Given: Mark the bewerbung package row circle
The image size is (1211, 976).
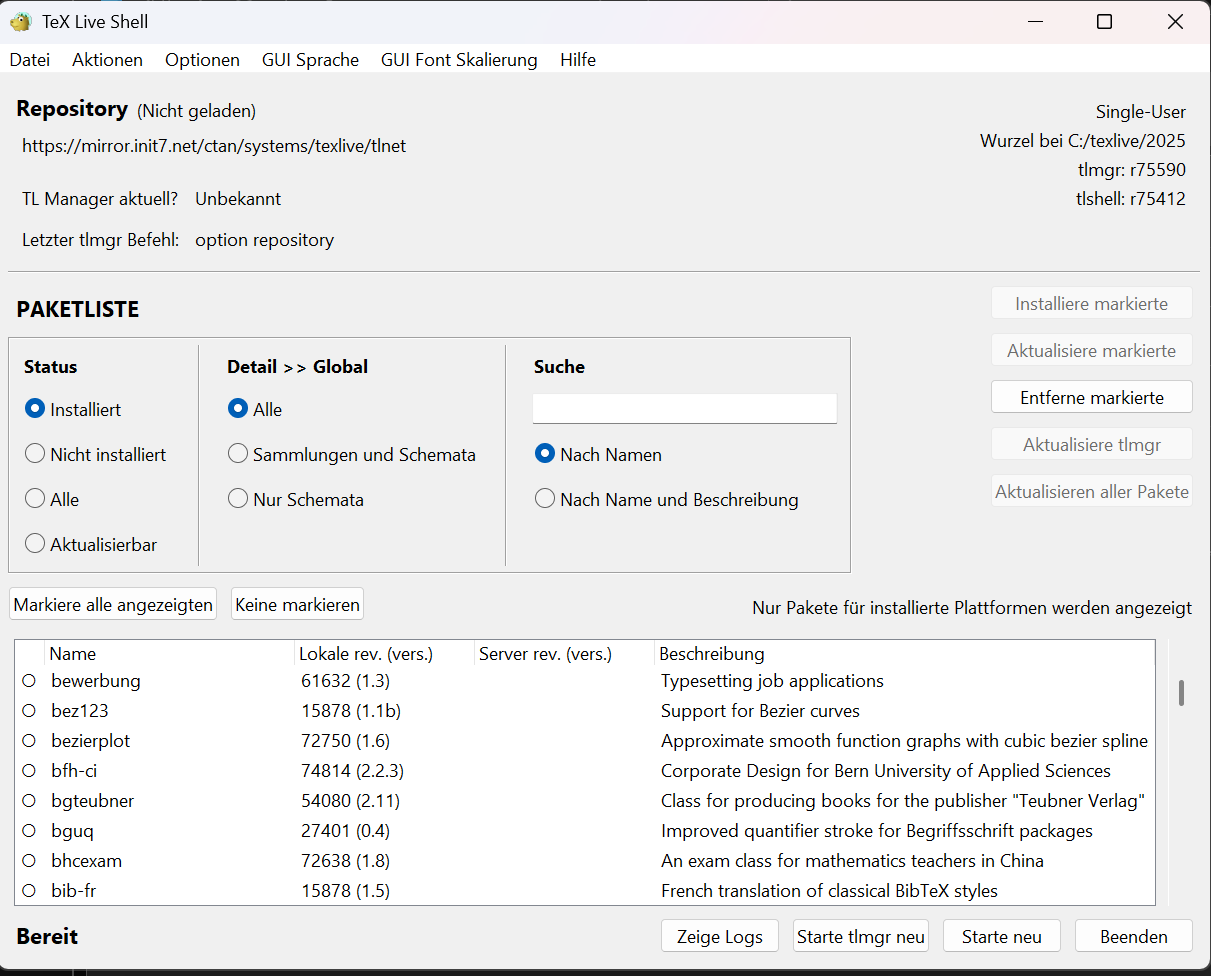Looking at the screenshot, I should click(29, 681).
